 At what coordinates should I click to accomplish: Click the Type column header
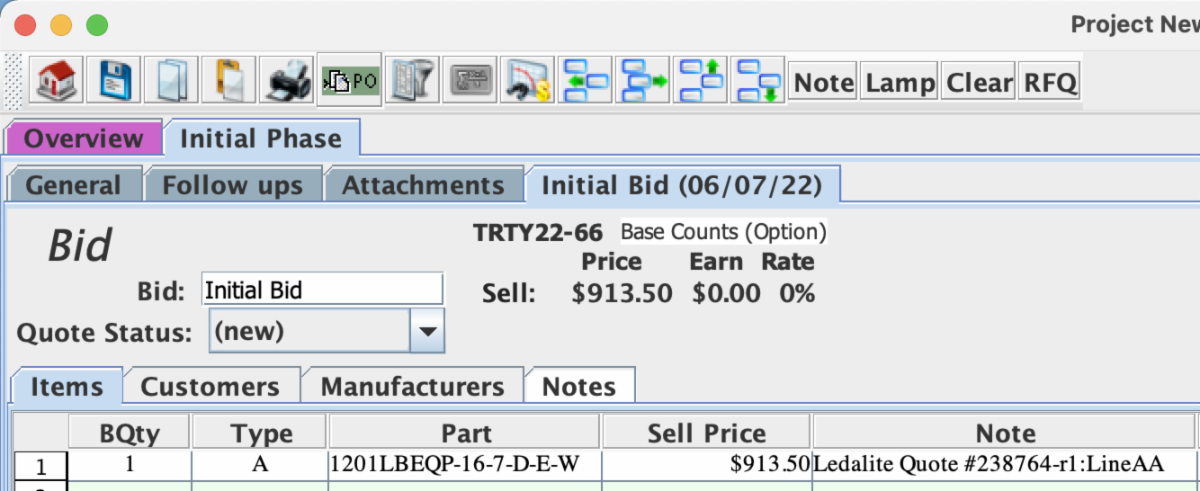point(261,433)
